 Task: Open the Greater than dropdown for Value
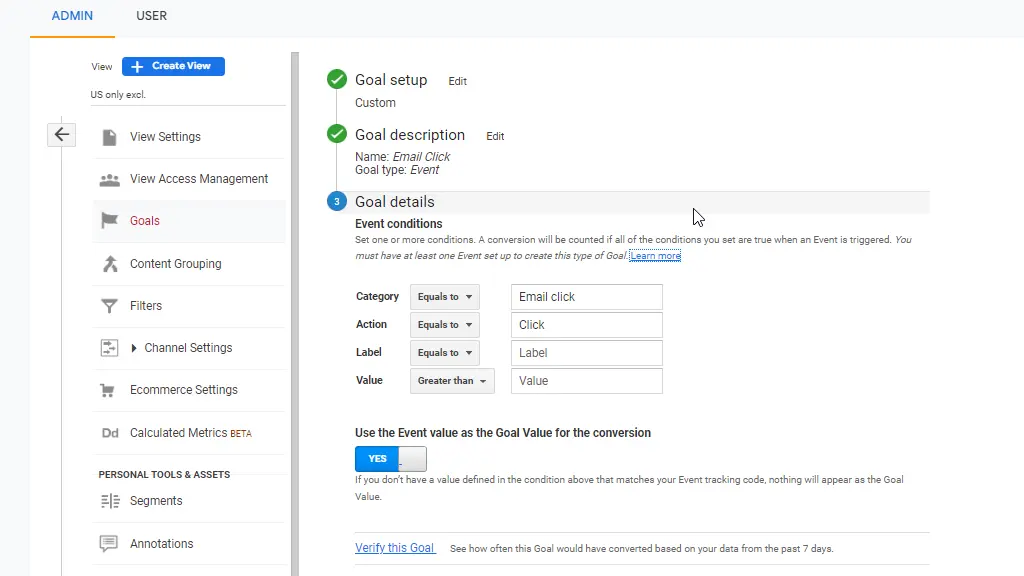tap(452, 380)
